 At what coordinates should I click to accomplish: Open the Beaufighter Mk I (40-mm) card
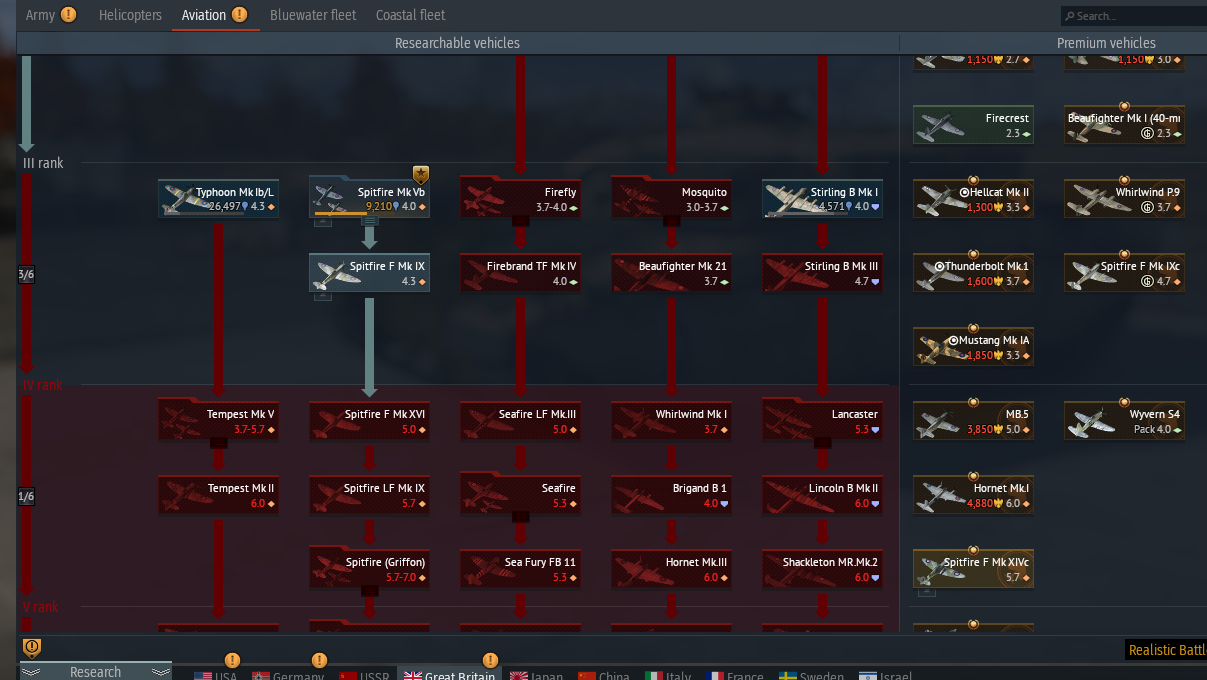tap(1124, 124)
